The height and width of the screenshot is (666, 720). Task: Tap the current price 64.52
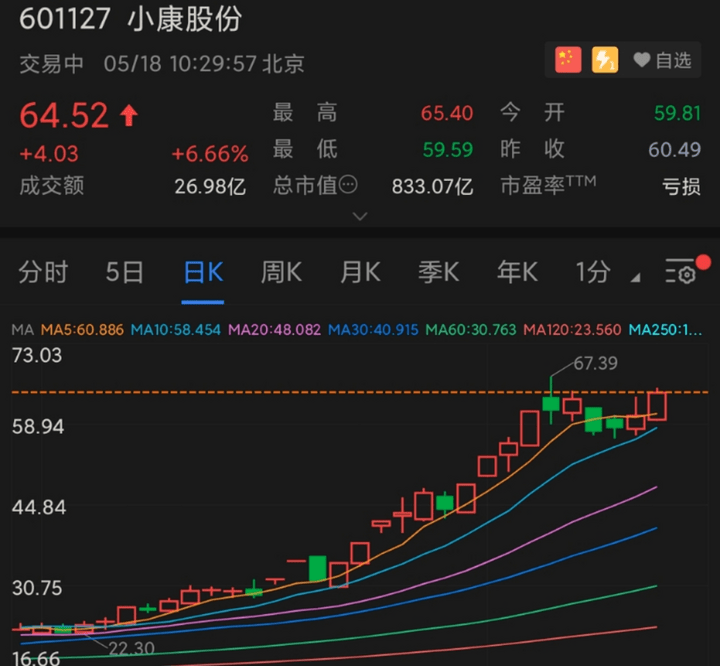pos(64,115)
